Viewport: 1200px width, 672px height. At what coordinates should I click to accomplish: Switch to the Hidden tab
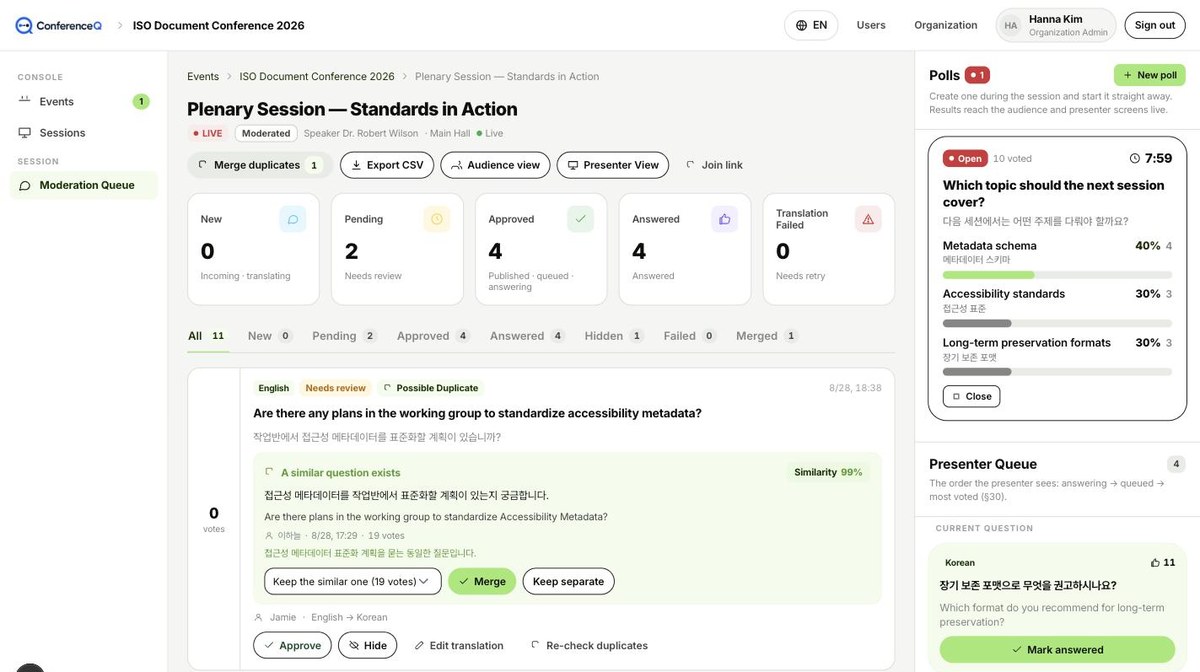[x=614, y=336]
